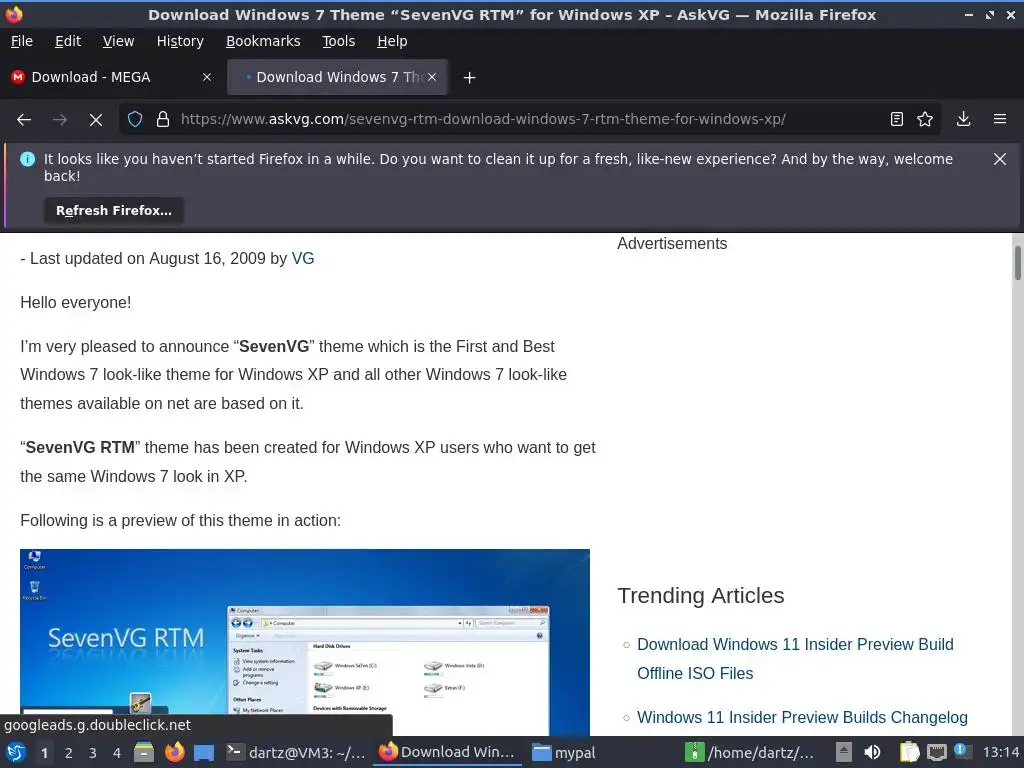Switch to virtual desktop 3

93,753
